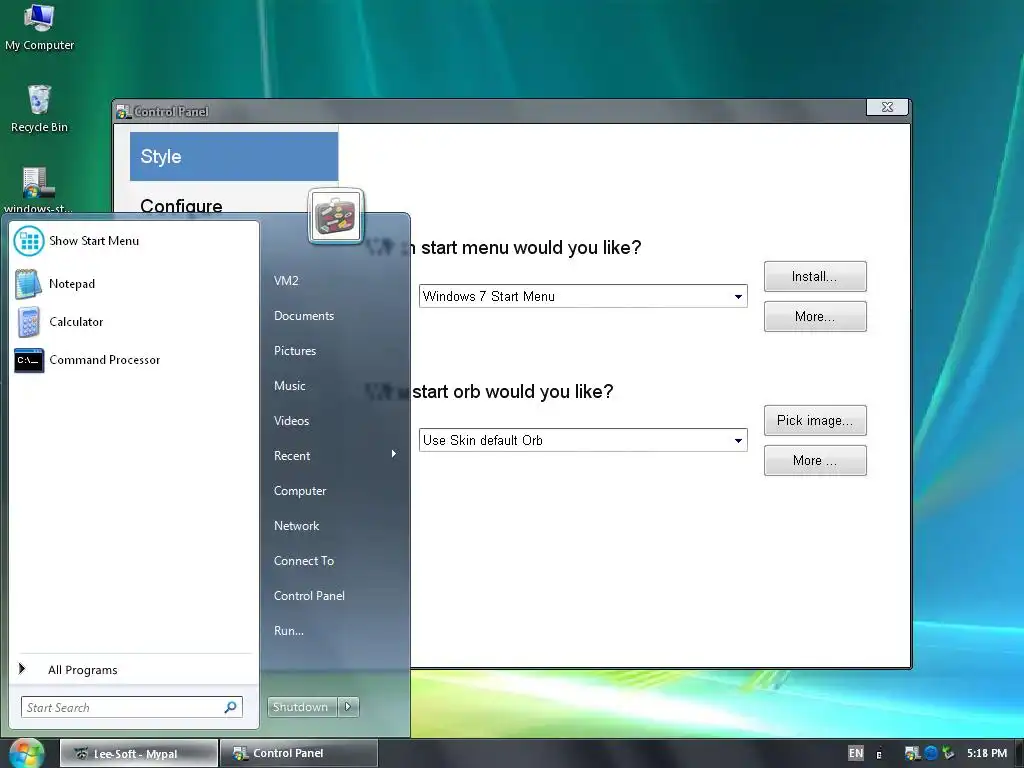This screenshot has height=768, width=1024.
Task: Open the Use Skin default Orb dropdown
Action: click(583, 440)
